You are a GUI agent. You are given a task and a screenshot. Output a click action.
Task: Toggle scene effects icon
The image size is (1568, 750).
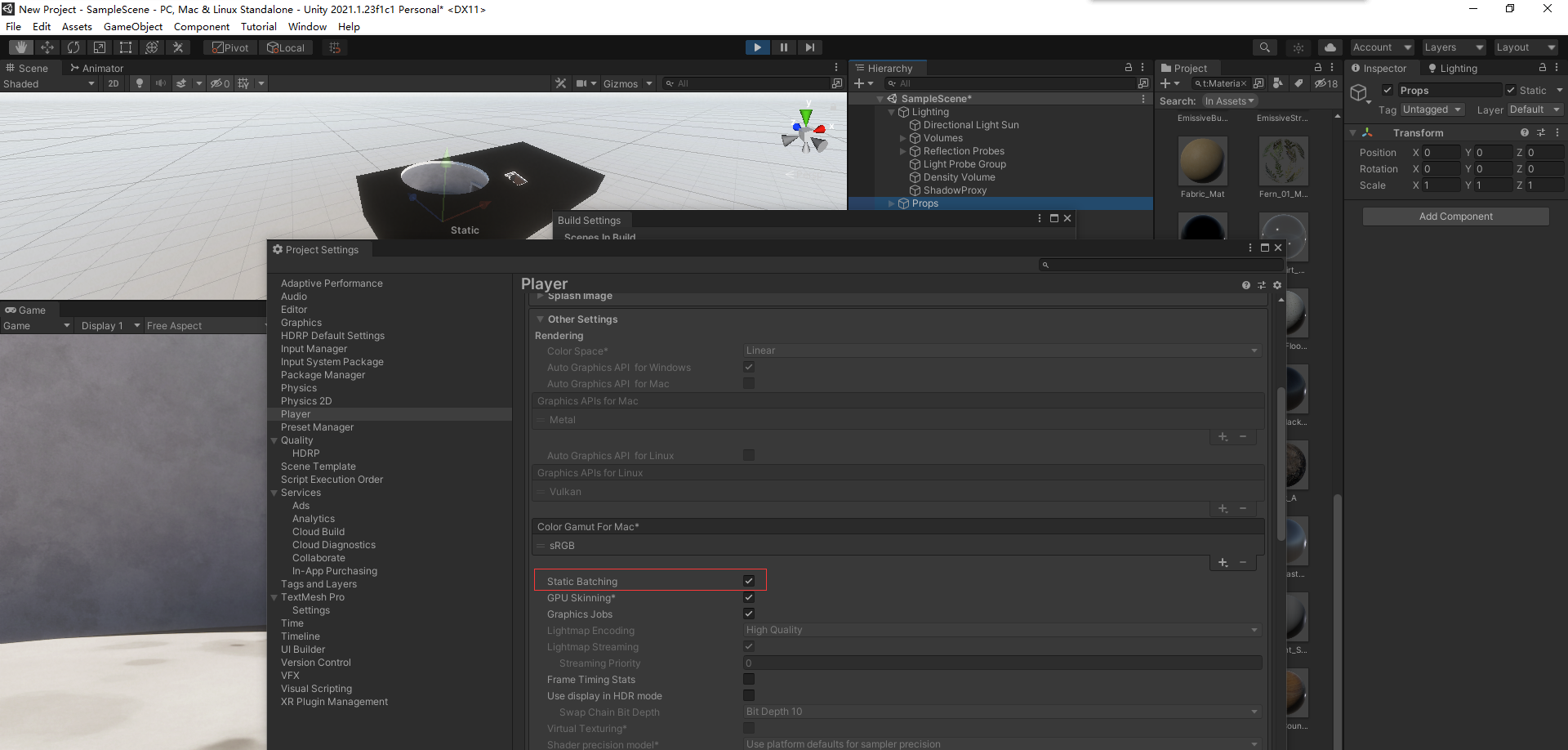click(181, 83)
